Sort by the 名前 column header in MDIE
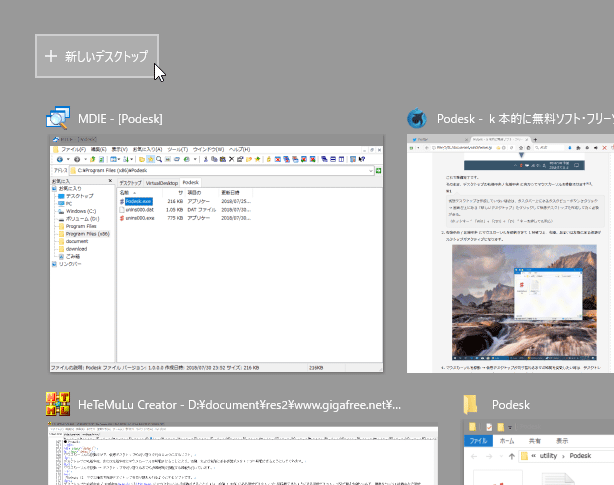Image resolution: width=614 pixels, height=485 pixels. pyautogui.click(x=140, y=193)
